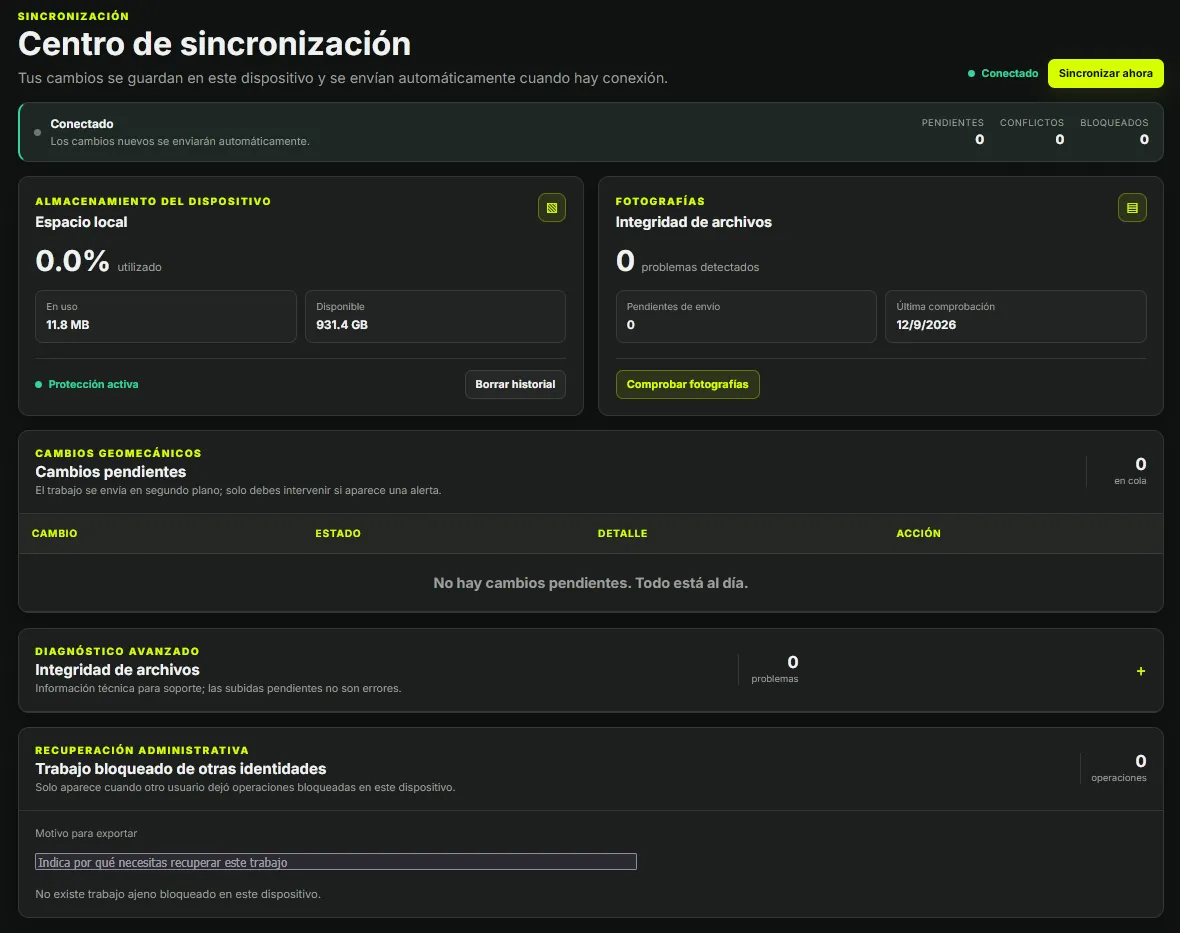Click the DETALLE column header

coord(622,533)
